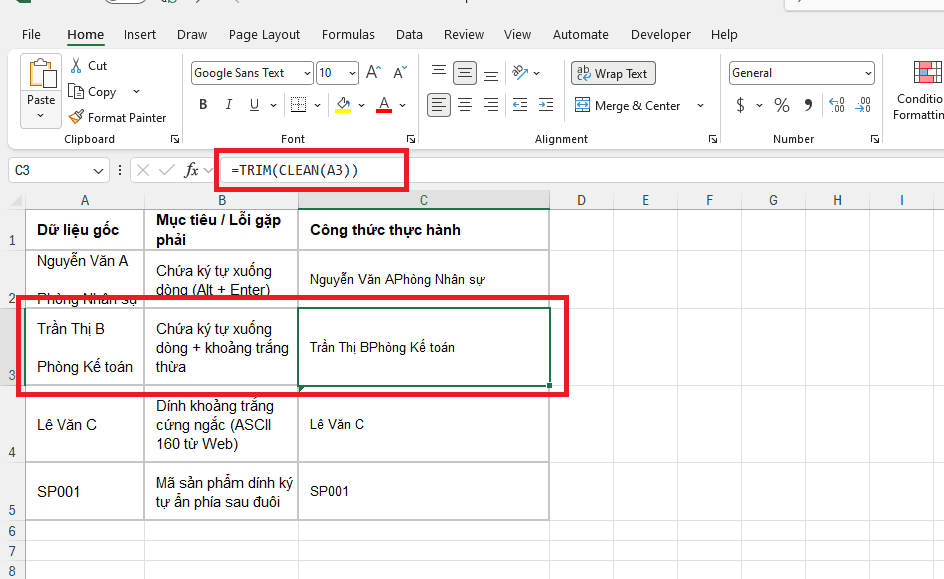Select cell A5 containing SP001
Viewport: 944px width, 579px height.
[x=85, y=492]
